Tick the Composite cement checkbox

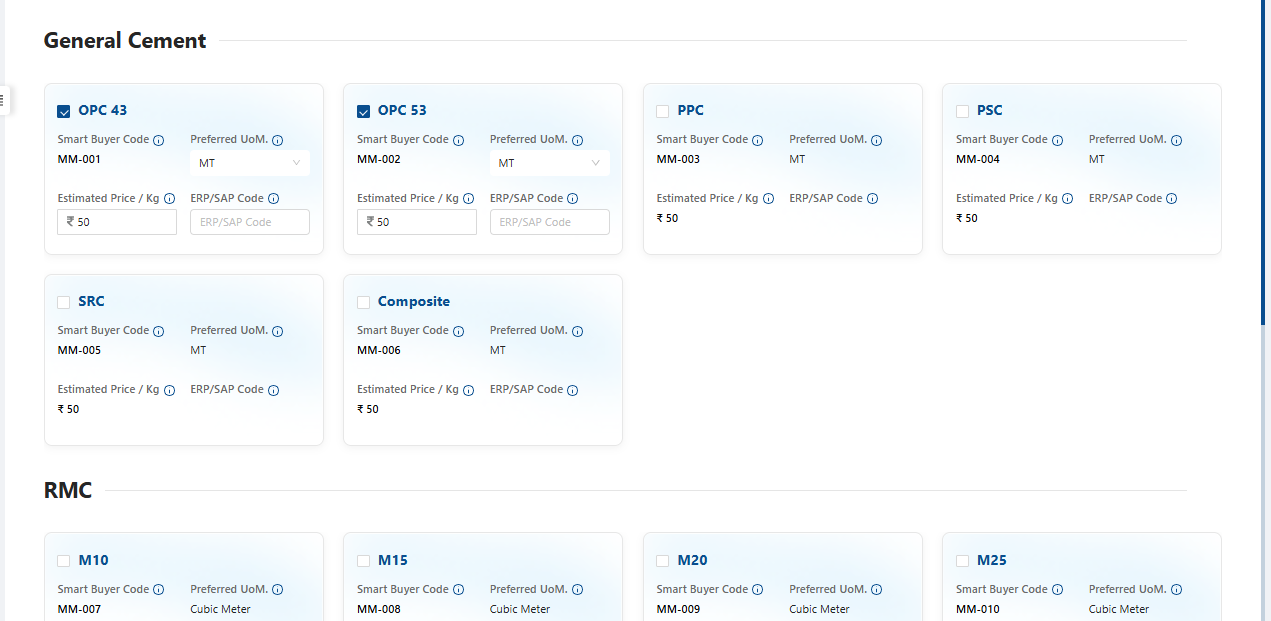coord(364,302)
